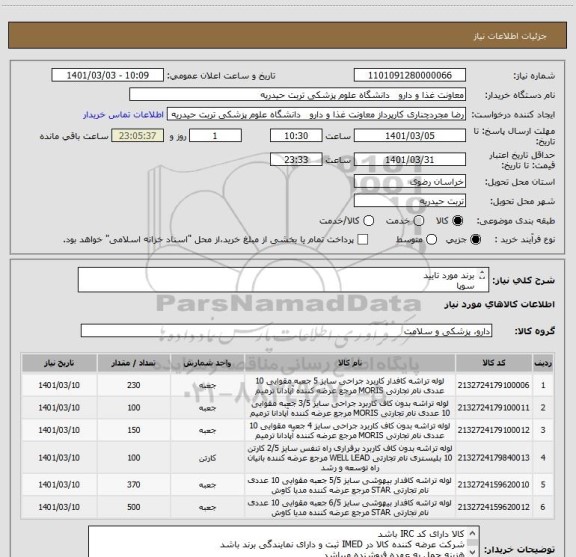
Task: Click public announcement date field 1401/03/03 - 10:09
Action: (x=108, y=75)
